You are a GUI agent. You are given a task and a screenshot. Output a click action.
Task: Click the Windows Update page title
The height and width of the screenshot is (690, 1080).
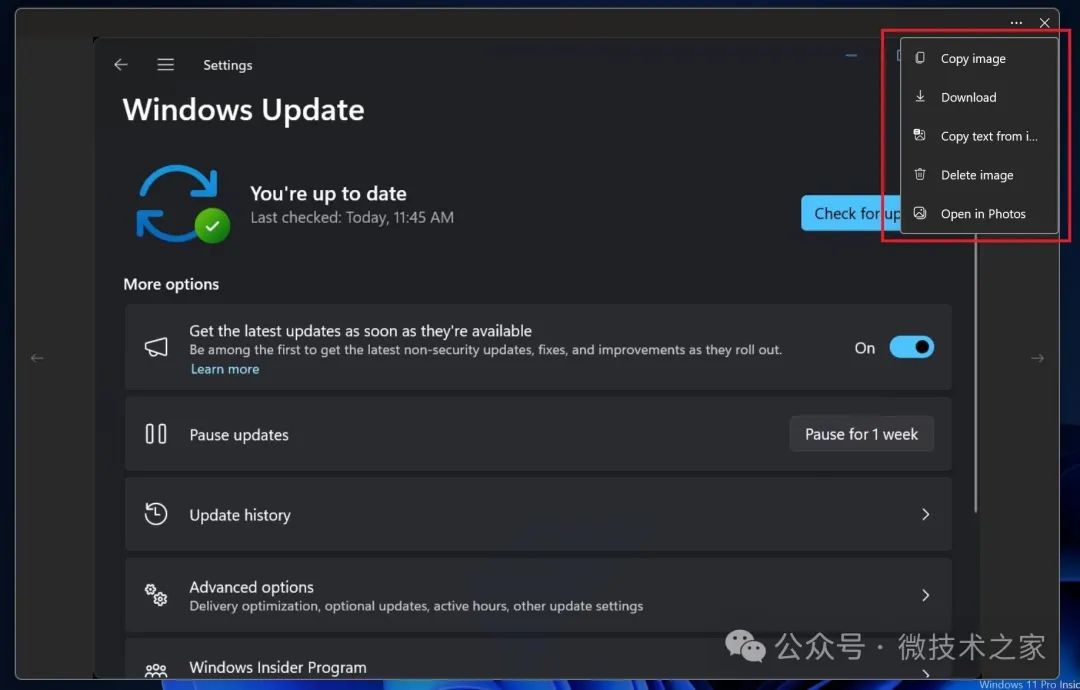click(243, 110)
